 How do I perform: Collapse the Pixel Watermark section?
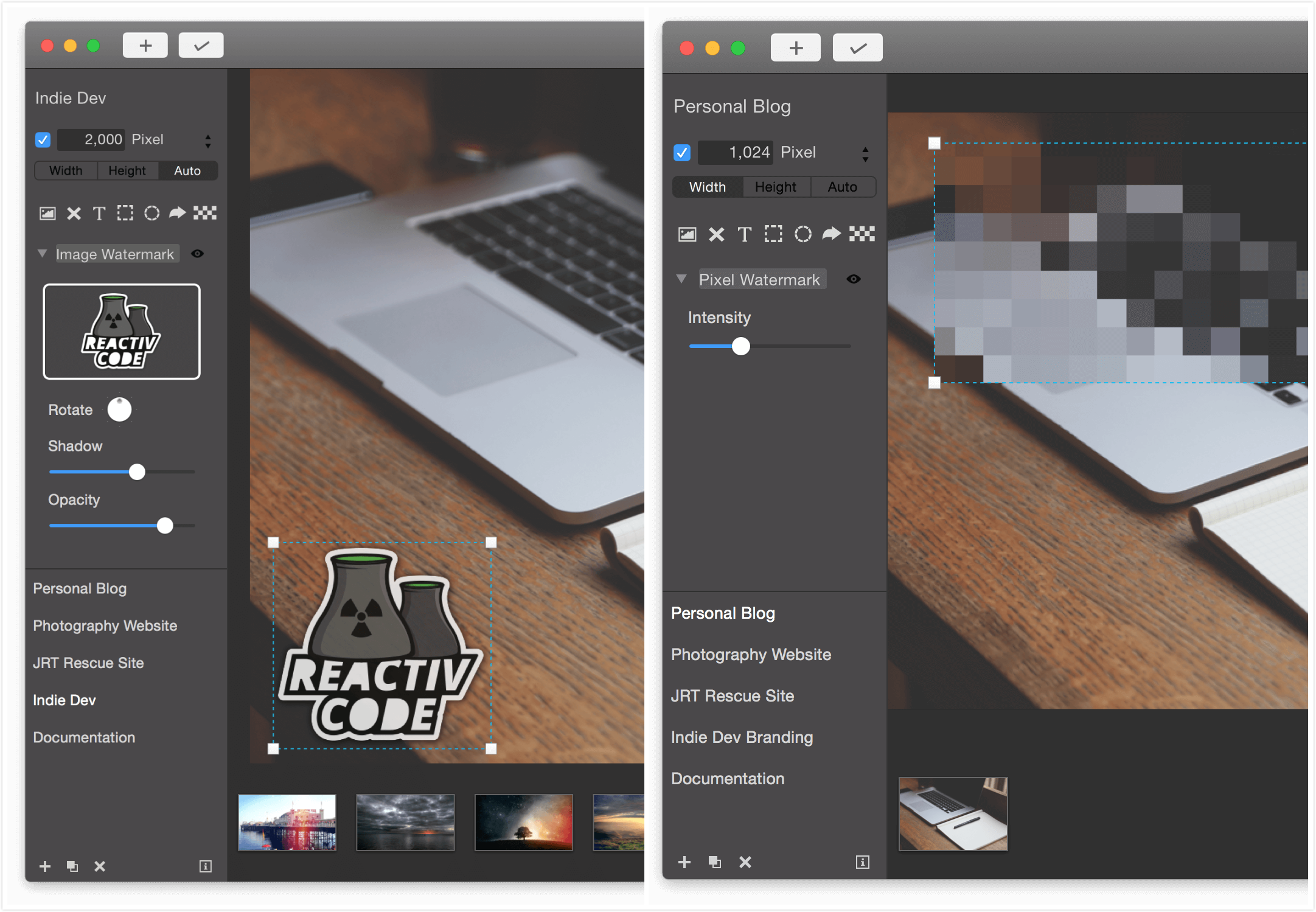pyautogui.click(x=681, y=279)
